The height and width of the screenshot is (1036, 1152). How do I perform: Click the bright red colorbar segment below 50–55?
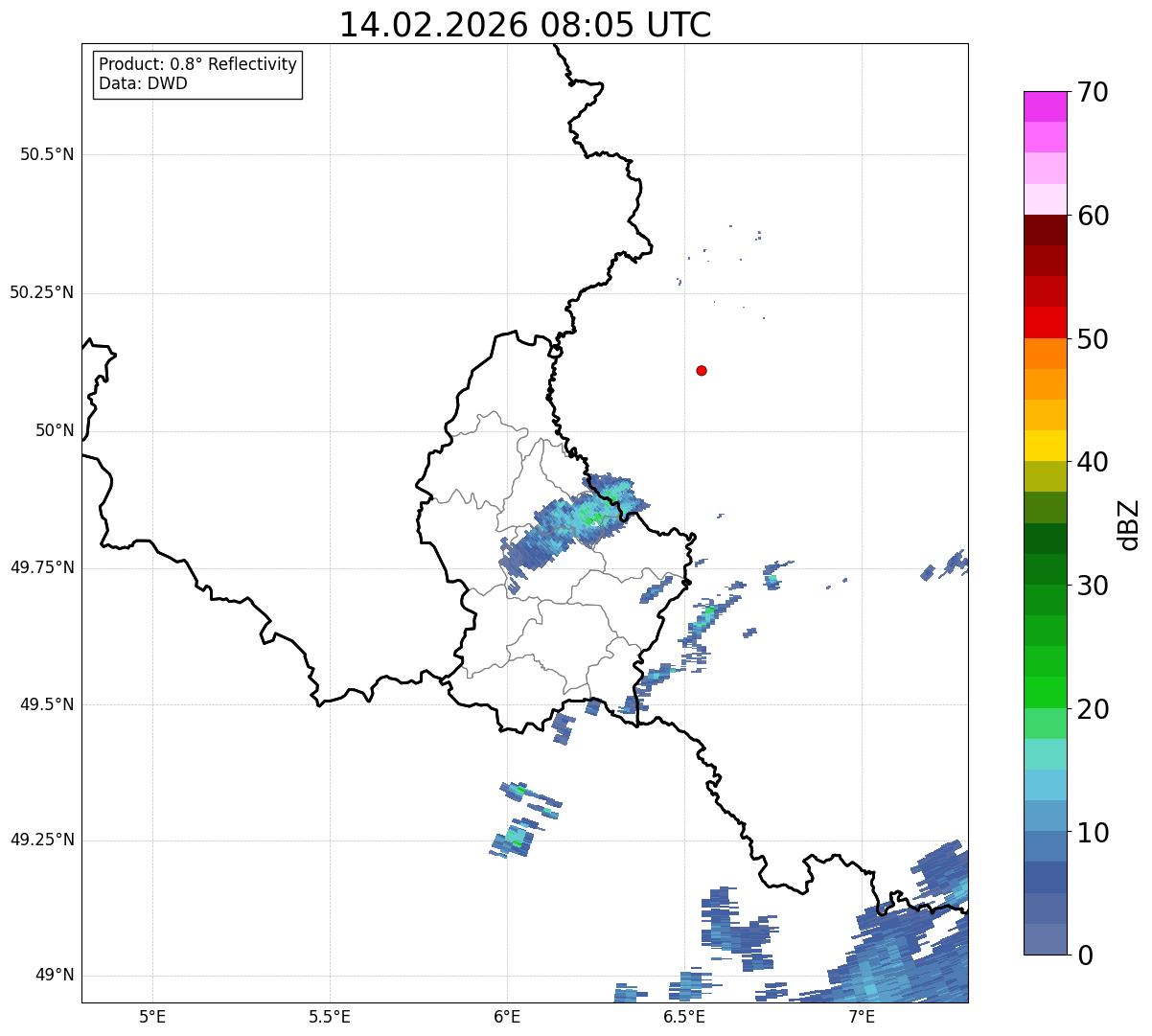(1045, 322)
